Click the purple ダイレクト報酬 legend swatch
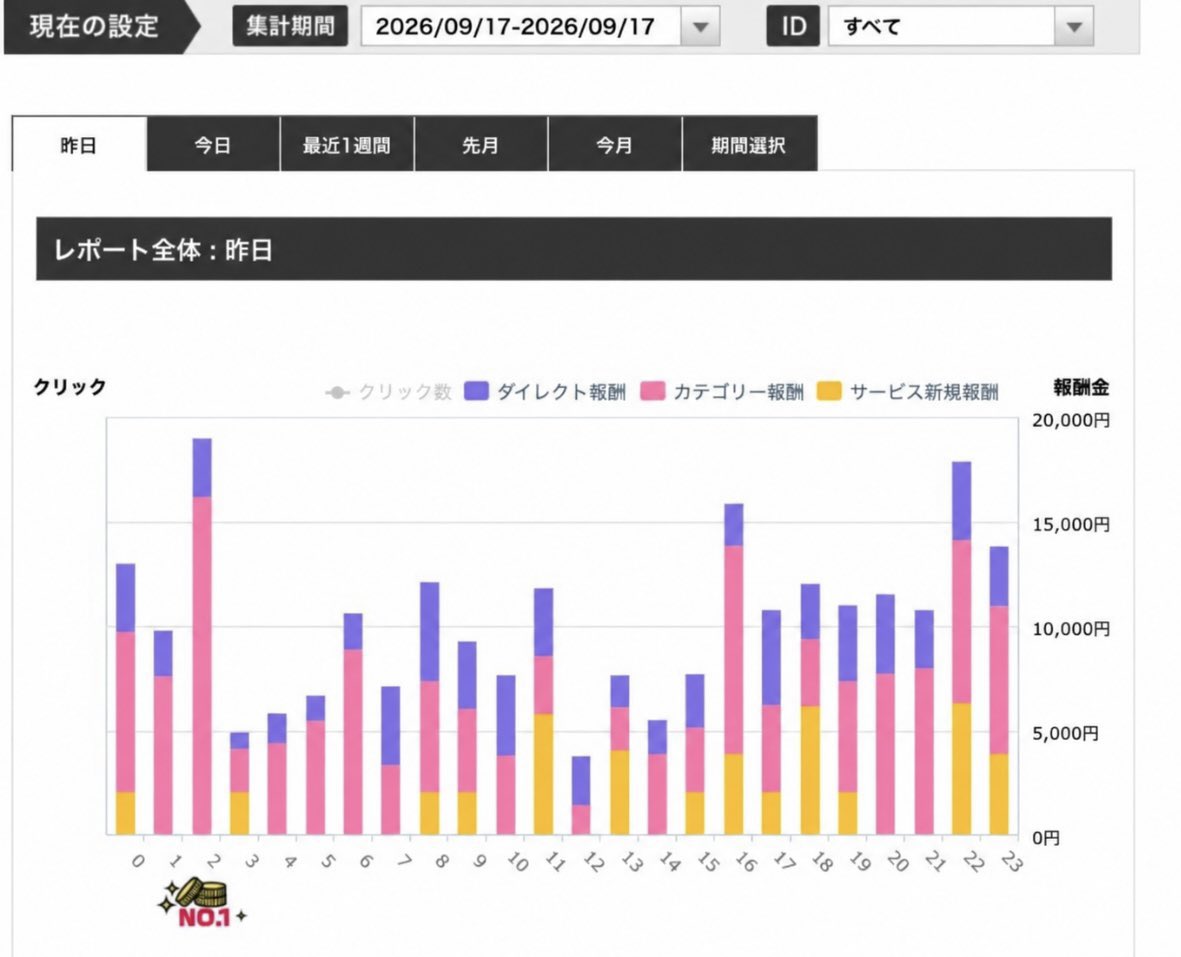Screen dimensions: 1181x957 point(477,391)
